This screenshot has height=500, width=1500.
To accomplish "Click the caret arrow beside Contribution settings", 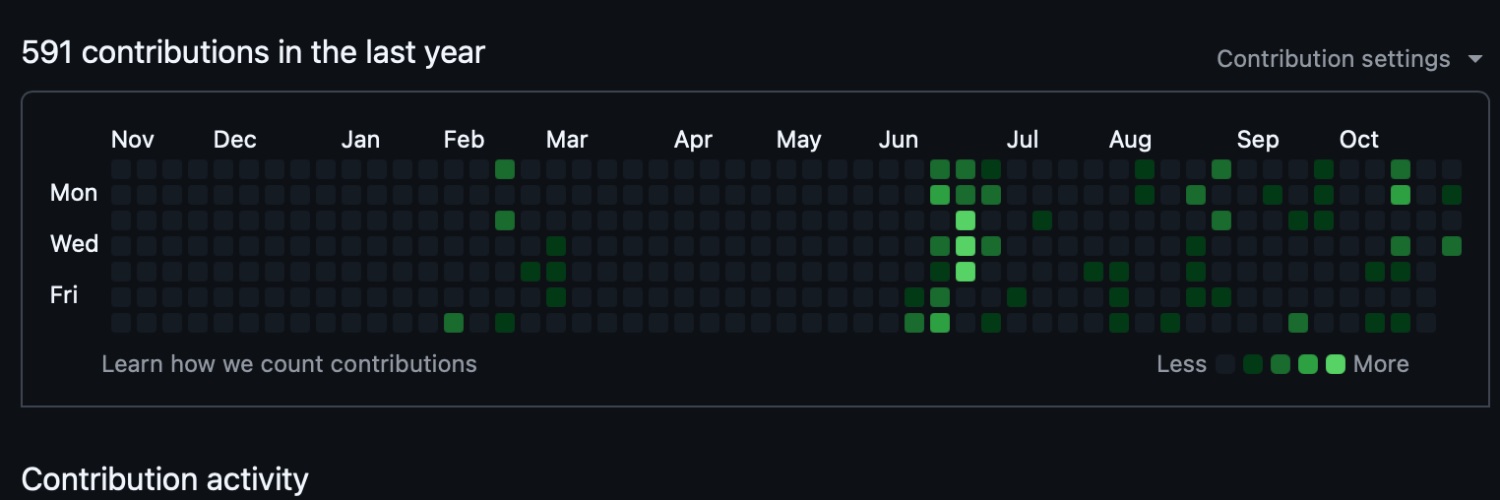I will click(x=1475, y=59).
